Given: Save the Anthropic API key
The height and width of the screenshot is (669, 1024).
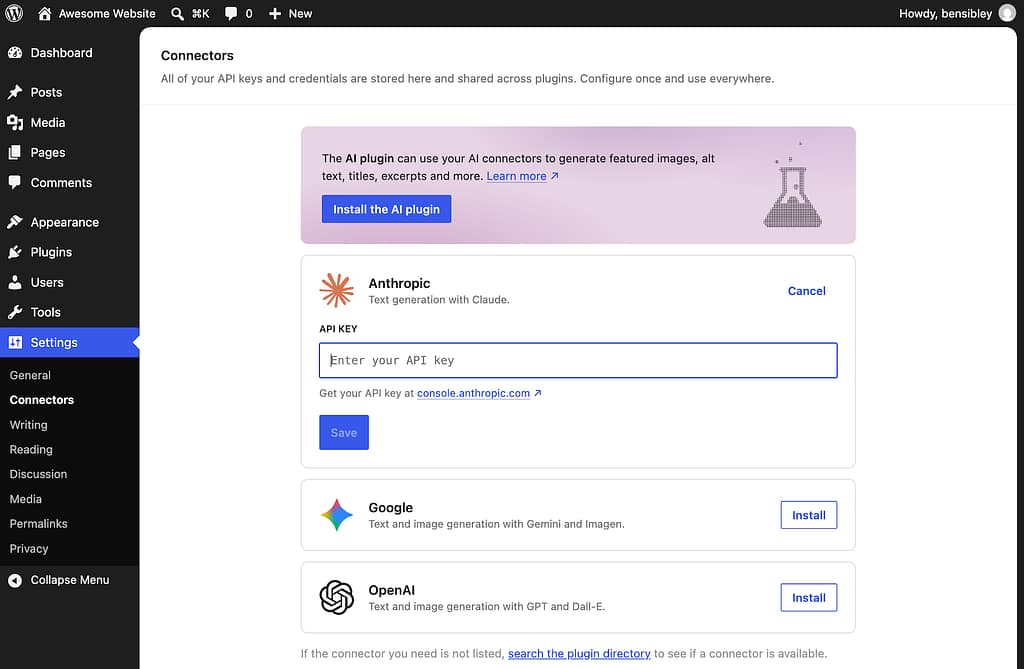Looking at the screenshot, I should (344, 432).
